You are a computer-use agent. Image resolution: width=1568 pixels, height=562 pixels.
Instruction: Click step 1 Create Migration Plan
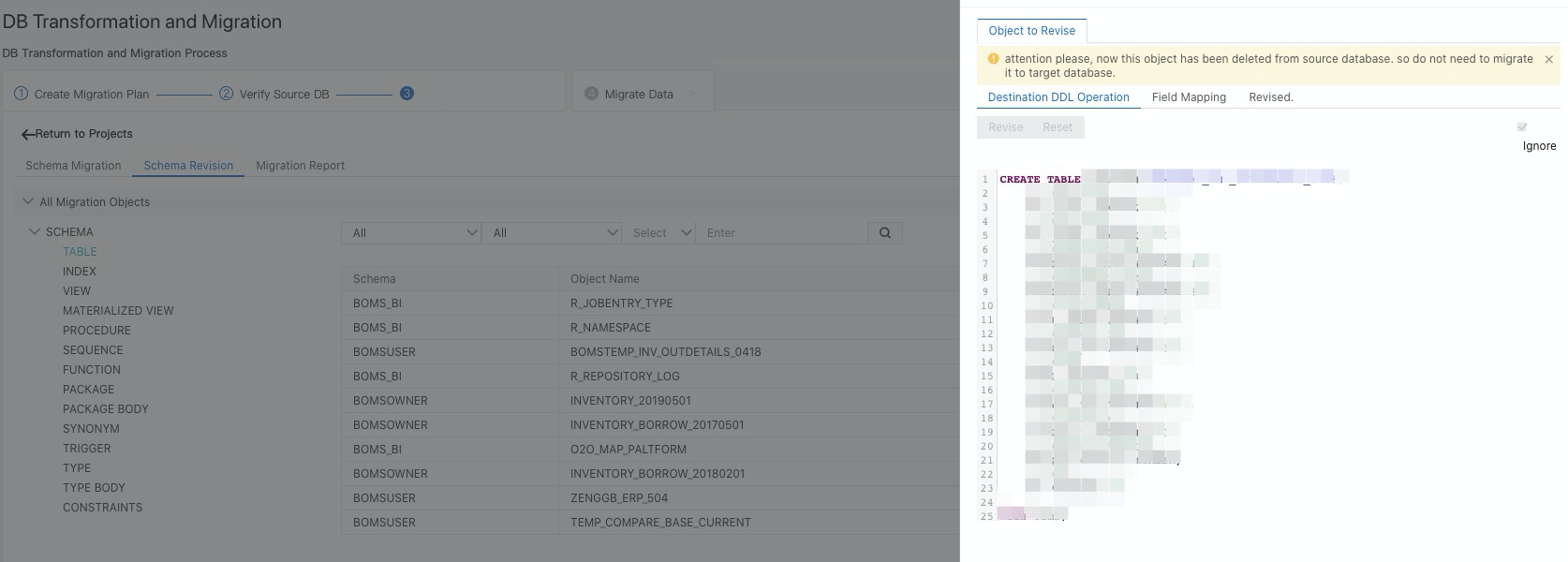click(81, 94)
